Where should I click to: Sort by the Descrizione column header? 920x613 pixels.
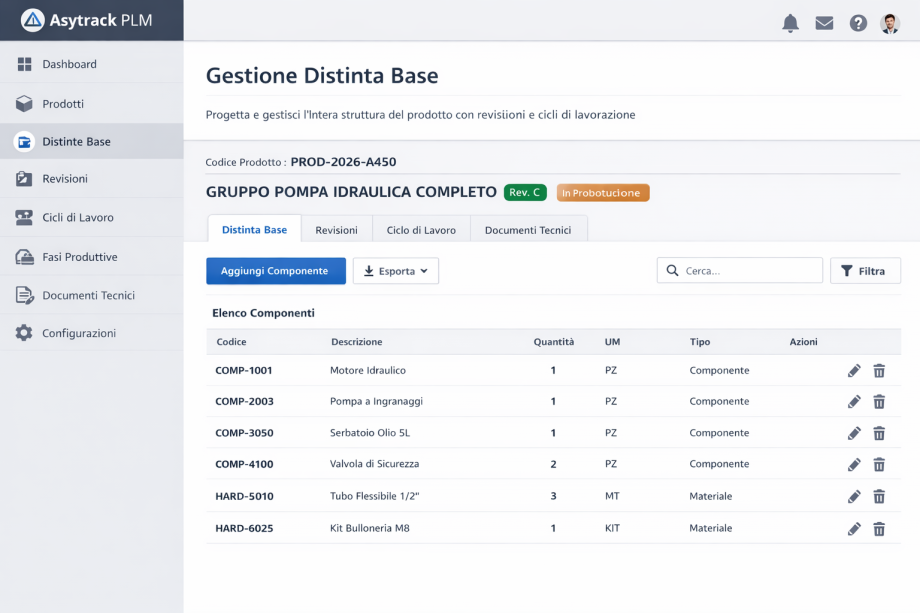click(x=357, y=341)
